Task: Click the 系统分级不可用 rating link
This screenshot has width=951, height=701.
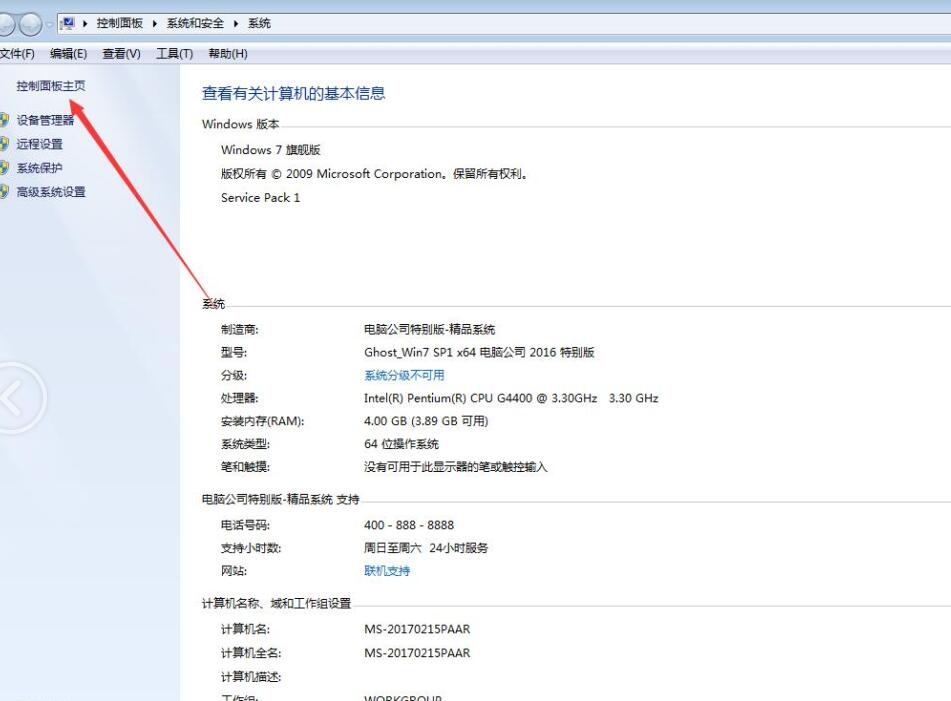Action: pyautogui.click(x=404, y=375)
